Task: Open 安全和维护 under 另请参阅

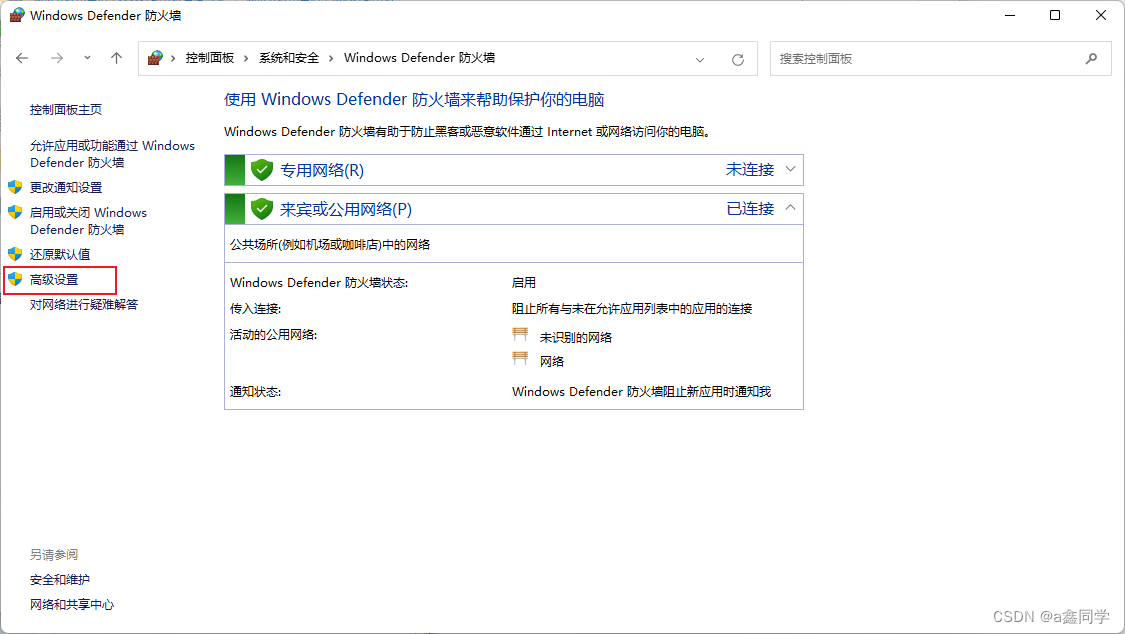Action: pos(60,579)
